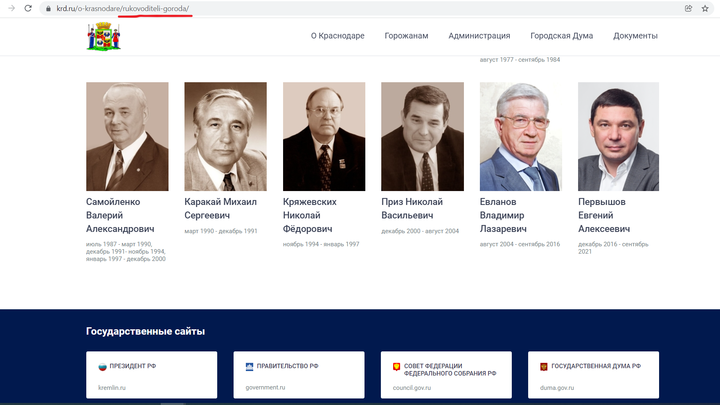Viewport: 720px width, 405px height.
Task: Click the ПРАВИТЕЛЬСТВО РФ card title
Action: (x=287, y=366)
